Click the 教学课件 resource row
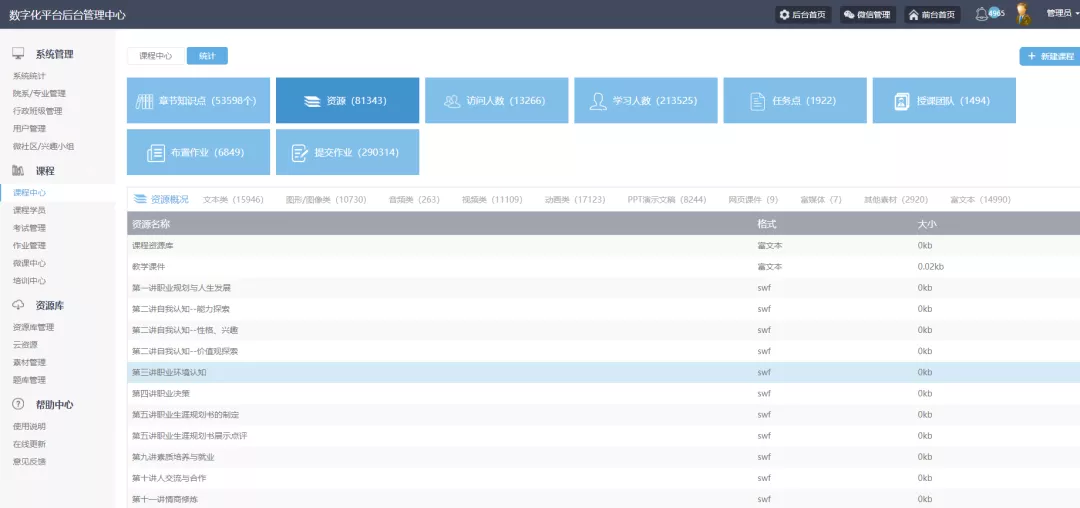 click(x=603, y=266)
